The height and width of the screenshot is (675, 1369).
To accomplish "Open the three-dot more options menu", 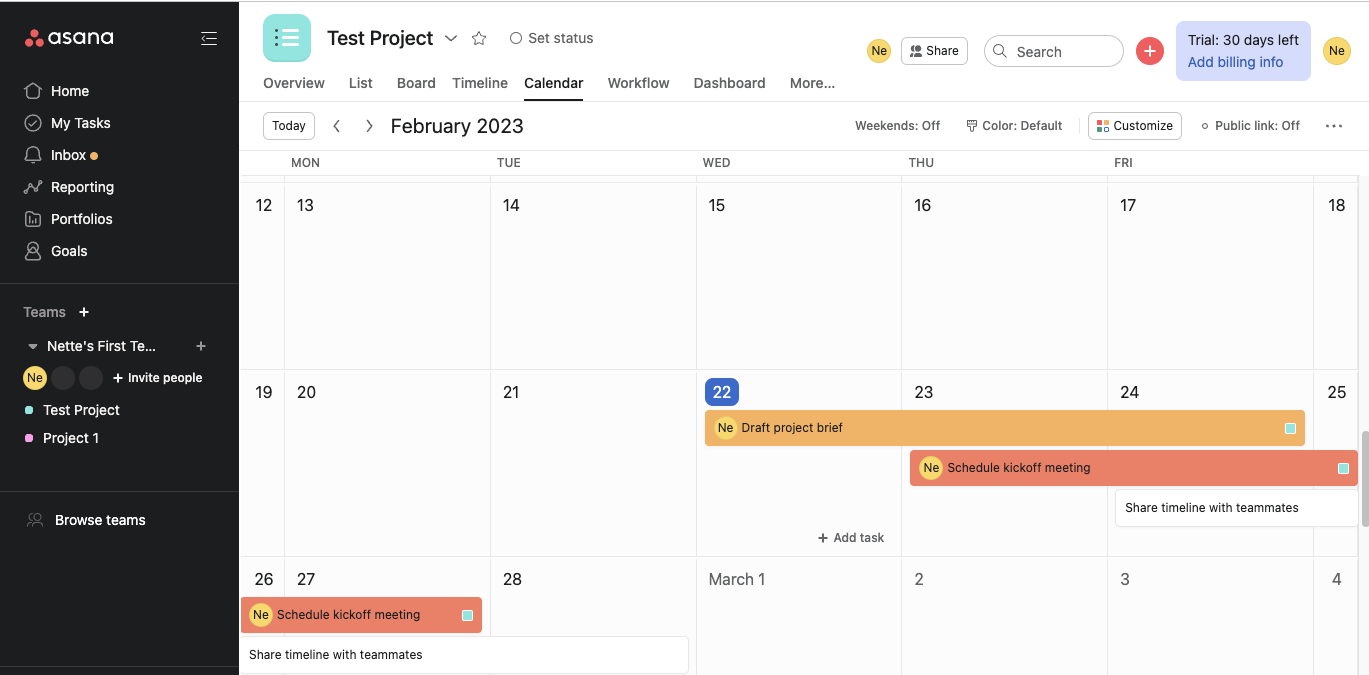I will (x=1333, y=126).
